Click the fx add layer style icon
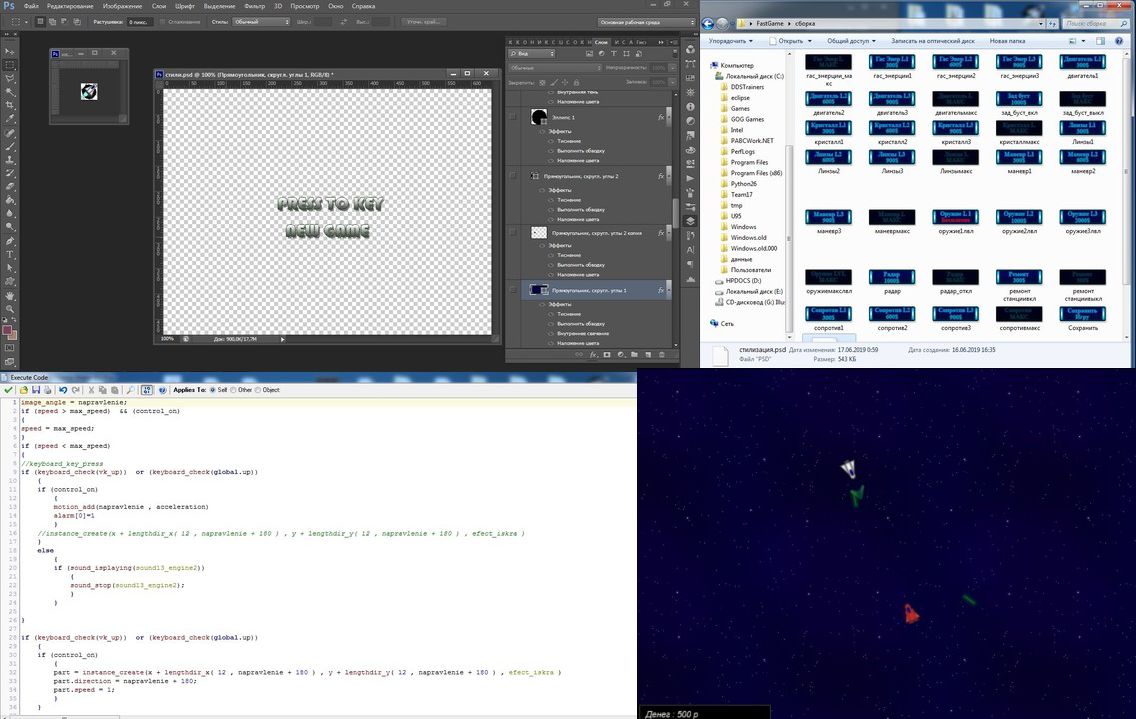The height and width of the screenshot is (719, 1136). [593, 354]
